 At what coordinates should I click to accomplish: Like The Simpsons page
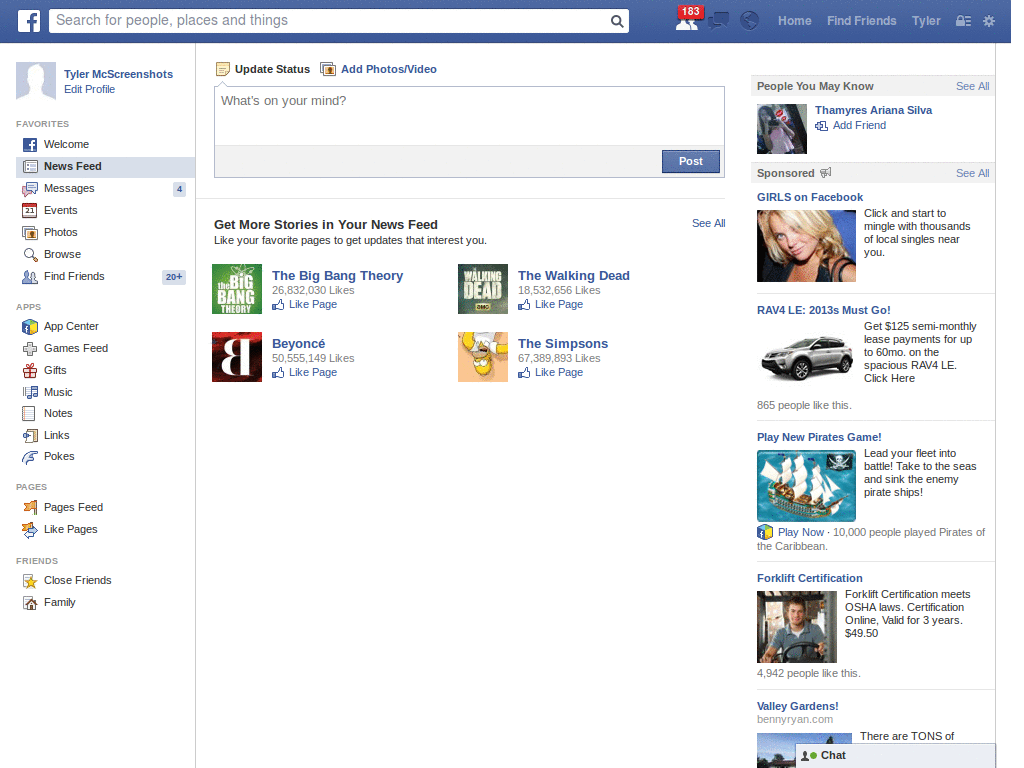(x=558, y=373)
